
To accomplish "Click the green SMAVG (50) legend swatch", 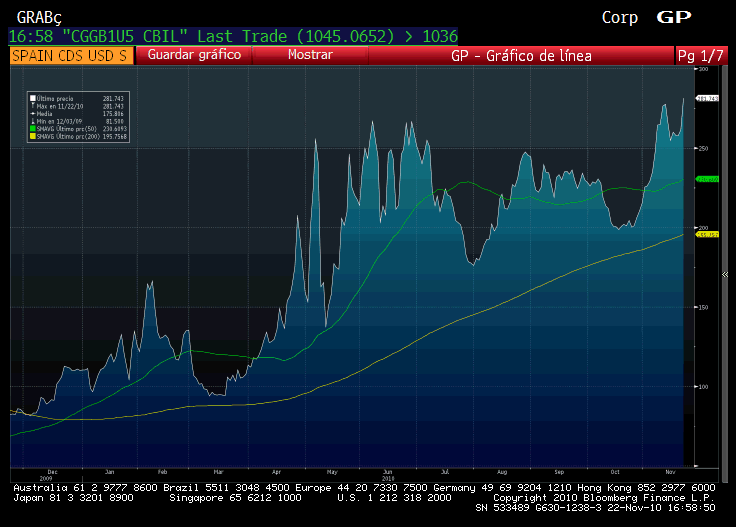I will (x=33, y=129).
